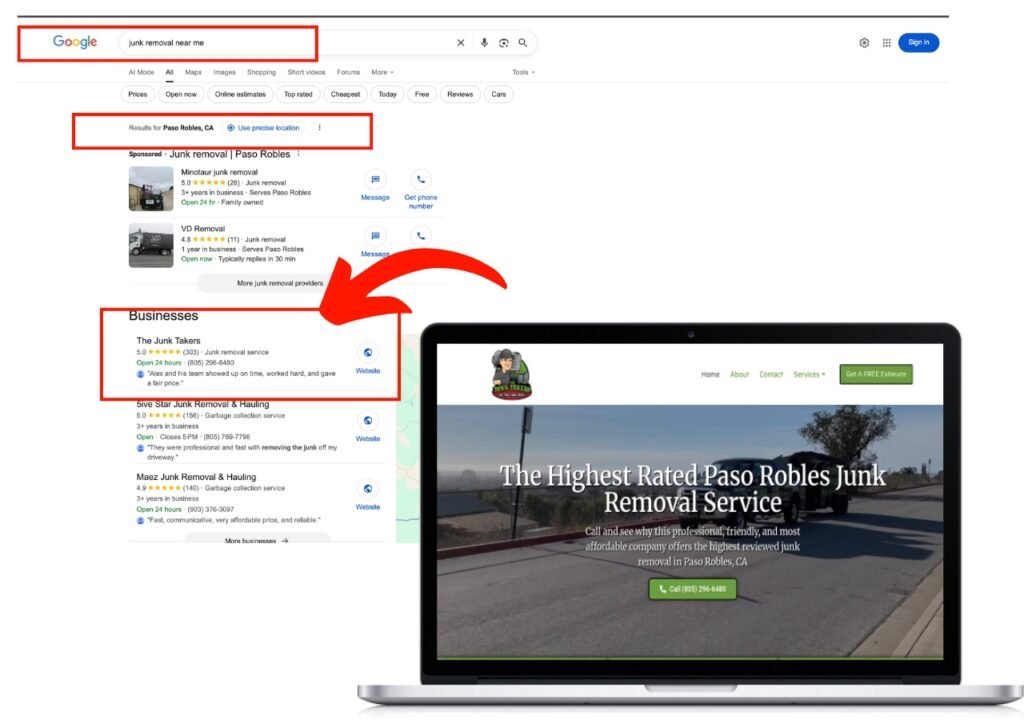The height and width of the screenshot is (720, 1024).
Task: Click Maez review 'Fast, communicative, very affordable'
Action: pos(233,520)
